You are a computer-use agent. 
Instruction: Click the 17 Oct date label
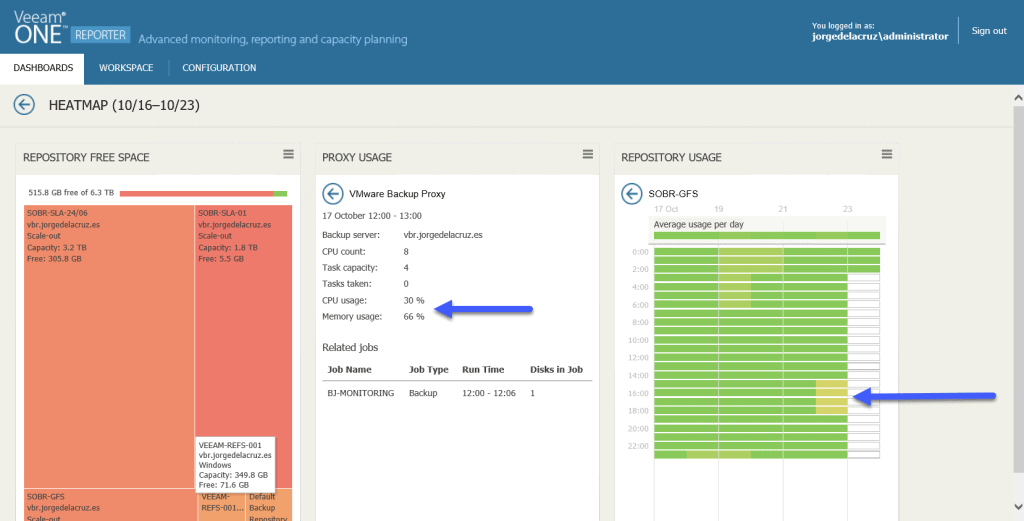point(666,209)
